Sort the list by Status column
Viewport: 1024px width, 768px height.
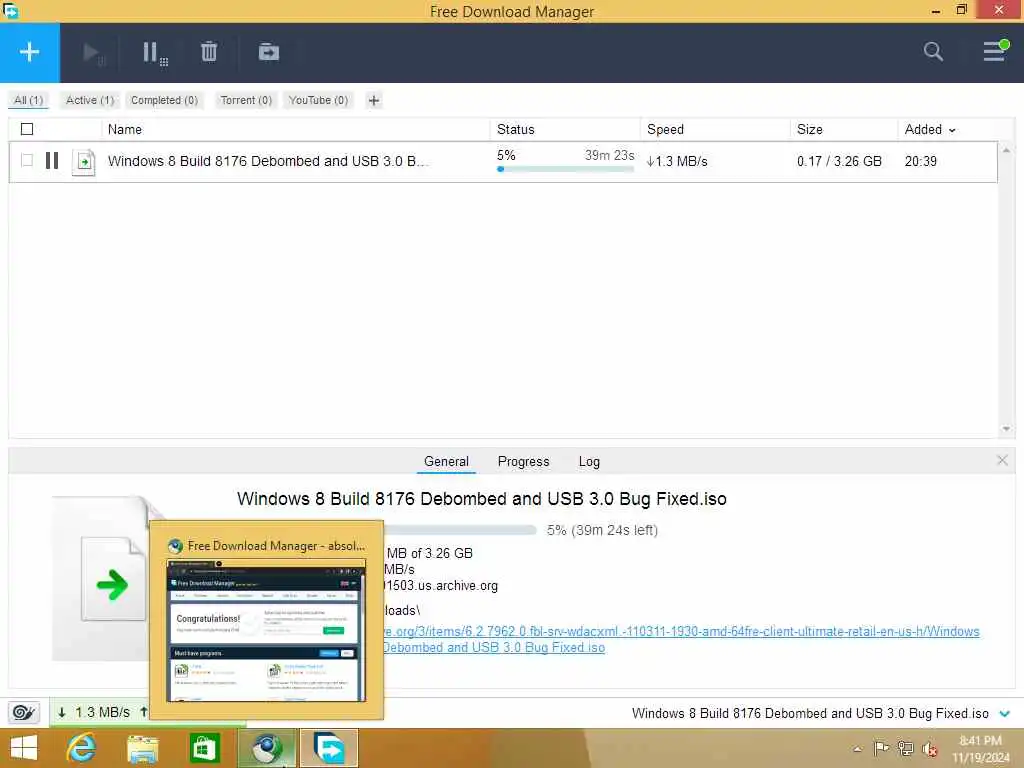pos(515,129)
